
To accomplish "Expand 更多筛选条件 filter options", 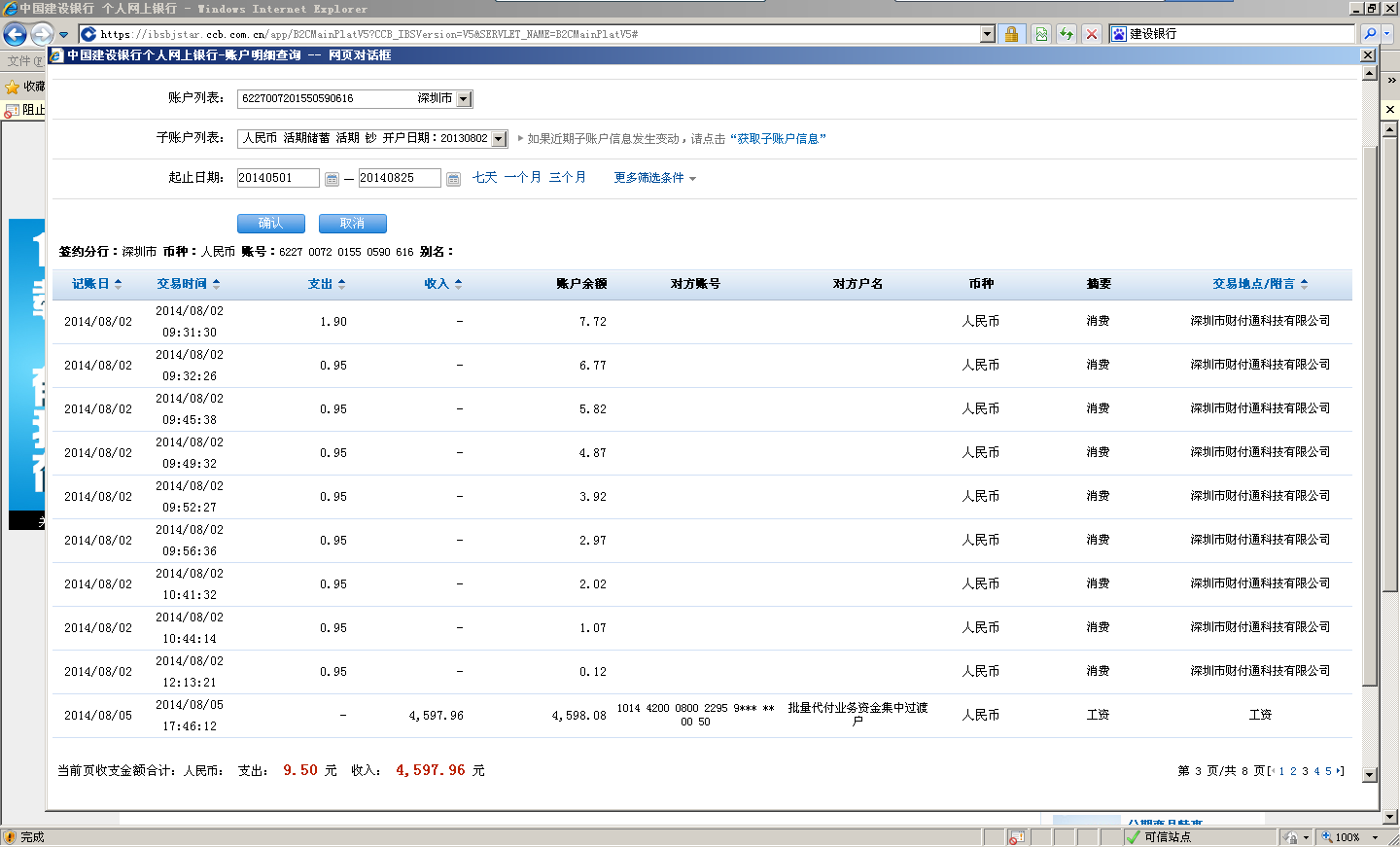I will coord(654,178).
